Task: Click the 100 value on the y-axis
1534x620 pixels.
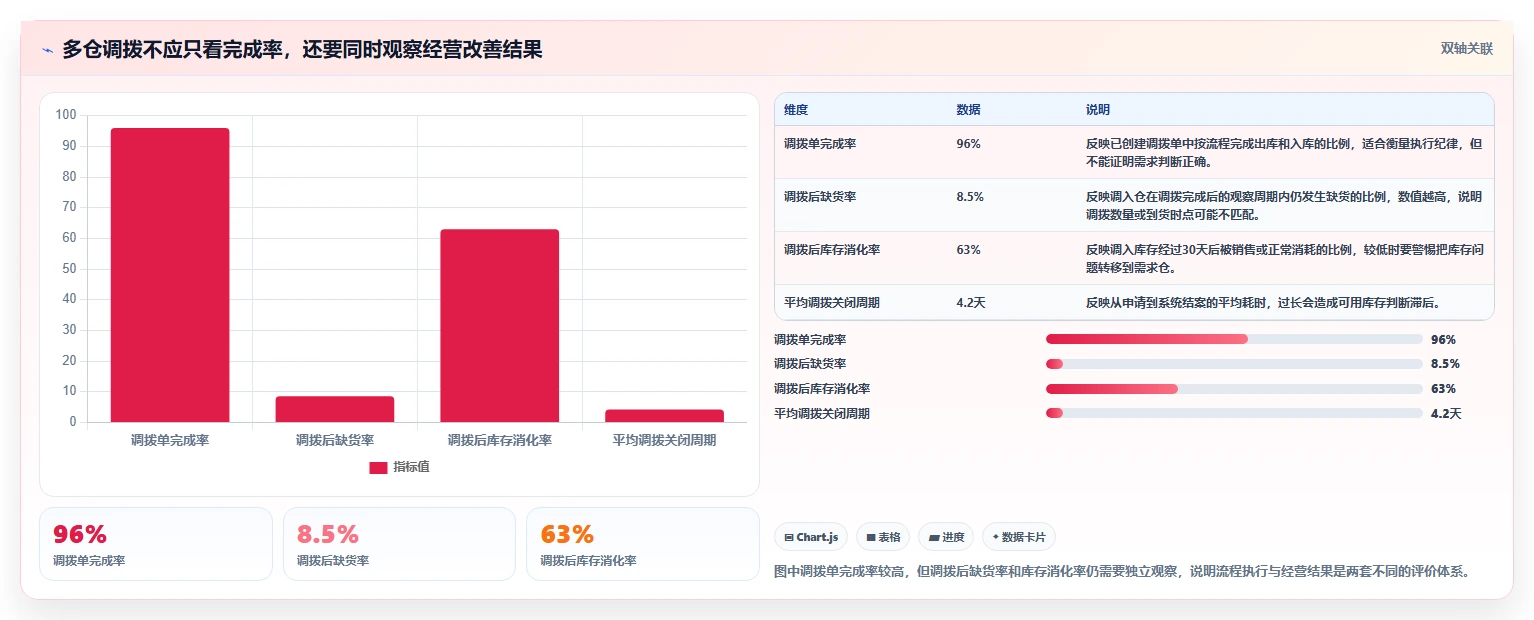Action: pyautogui.click(x=66, y=115)
